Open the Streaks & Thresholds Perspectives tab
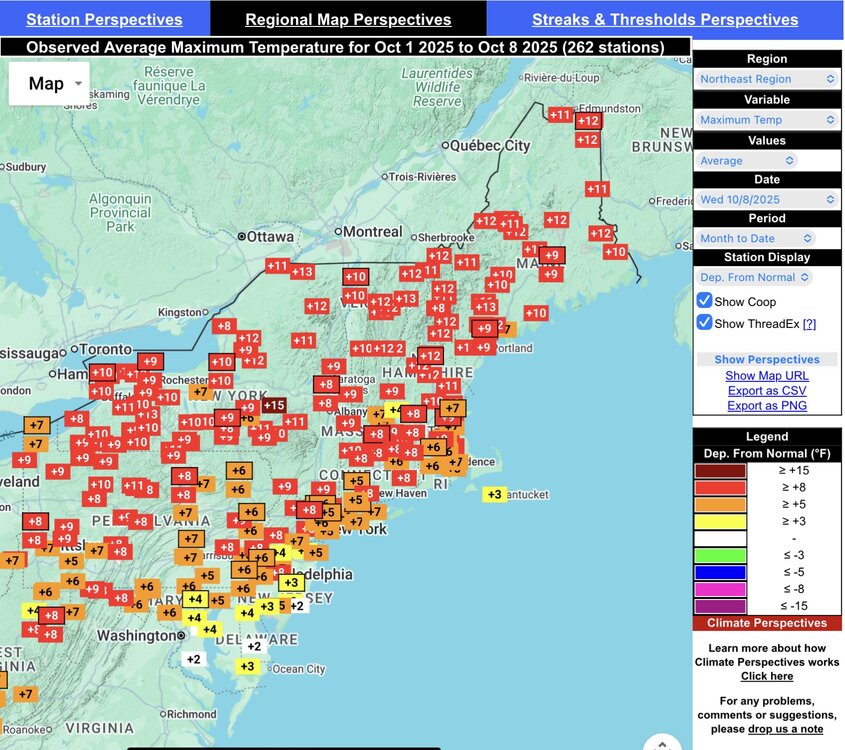 665,19
